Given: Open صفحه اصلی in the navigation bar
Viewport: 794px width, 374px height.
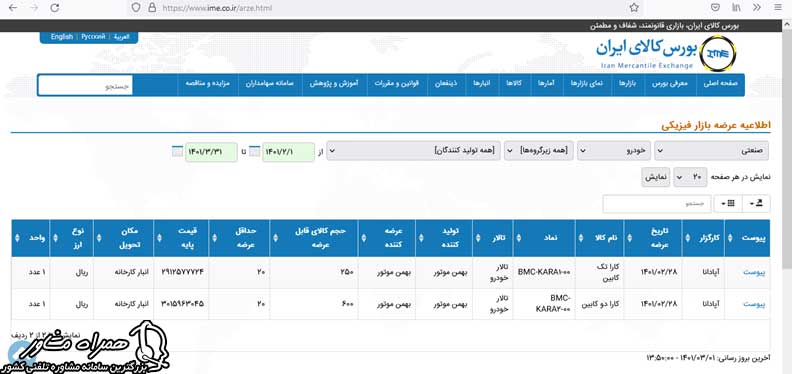Looking at the screenshot, I should (x=720, y=84).
